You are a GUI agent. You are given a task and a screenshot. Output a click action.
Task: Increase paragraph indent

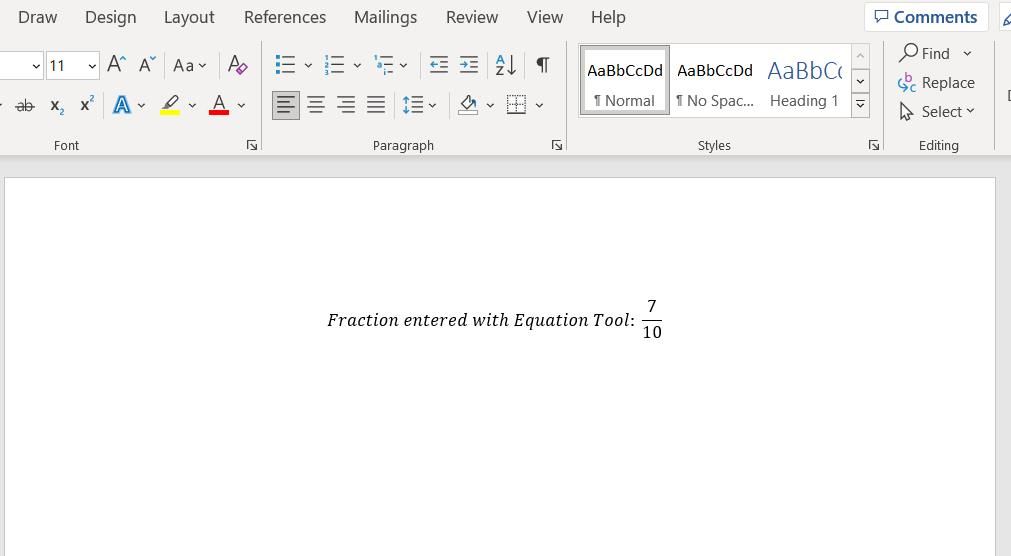click(469, 65)
